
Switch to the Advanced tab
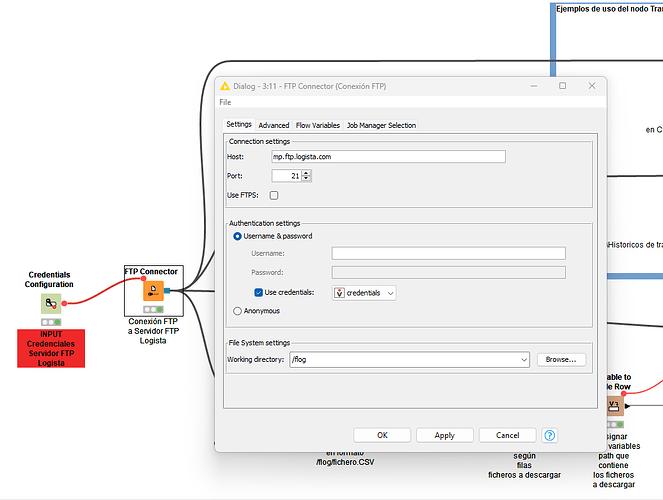(x=274, y=126)
